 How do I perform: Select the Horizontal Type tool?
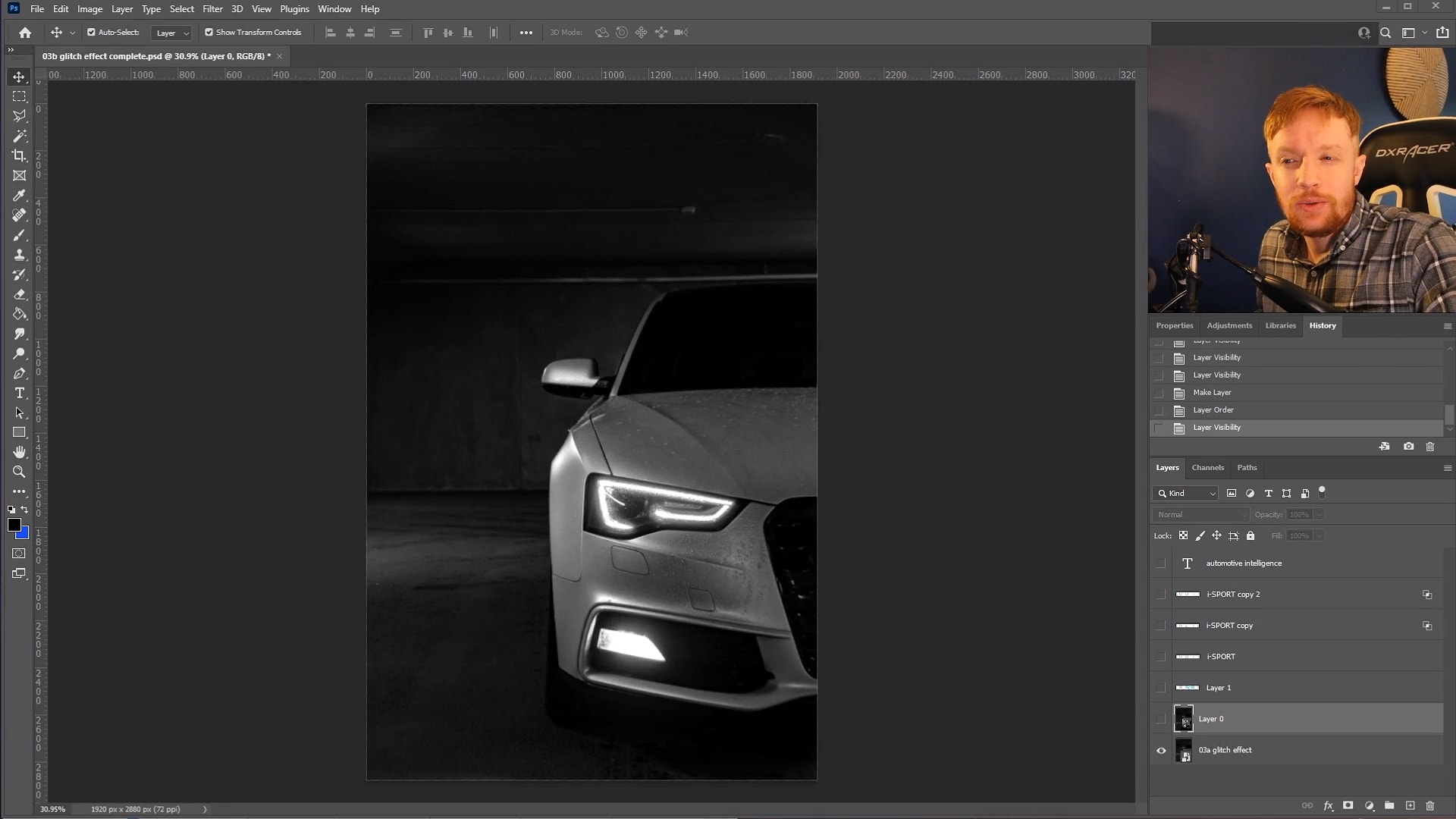click(x=19, y=393)
